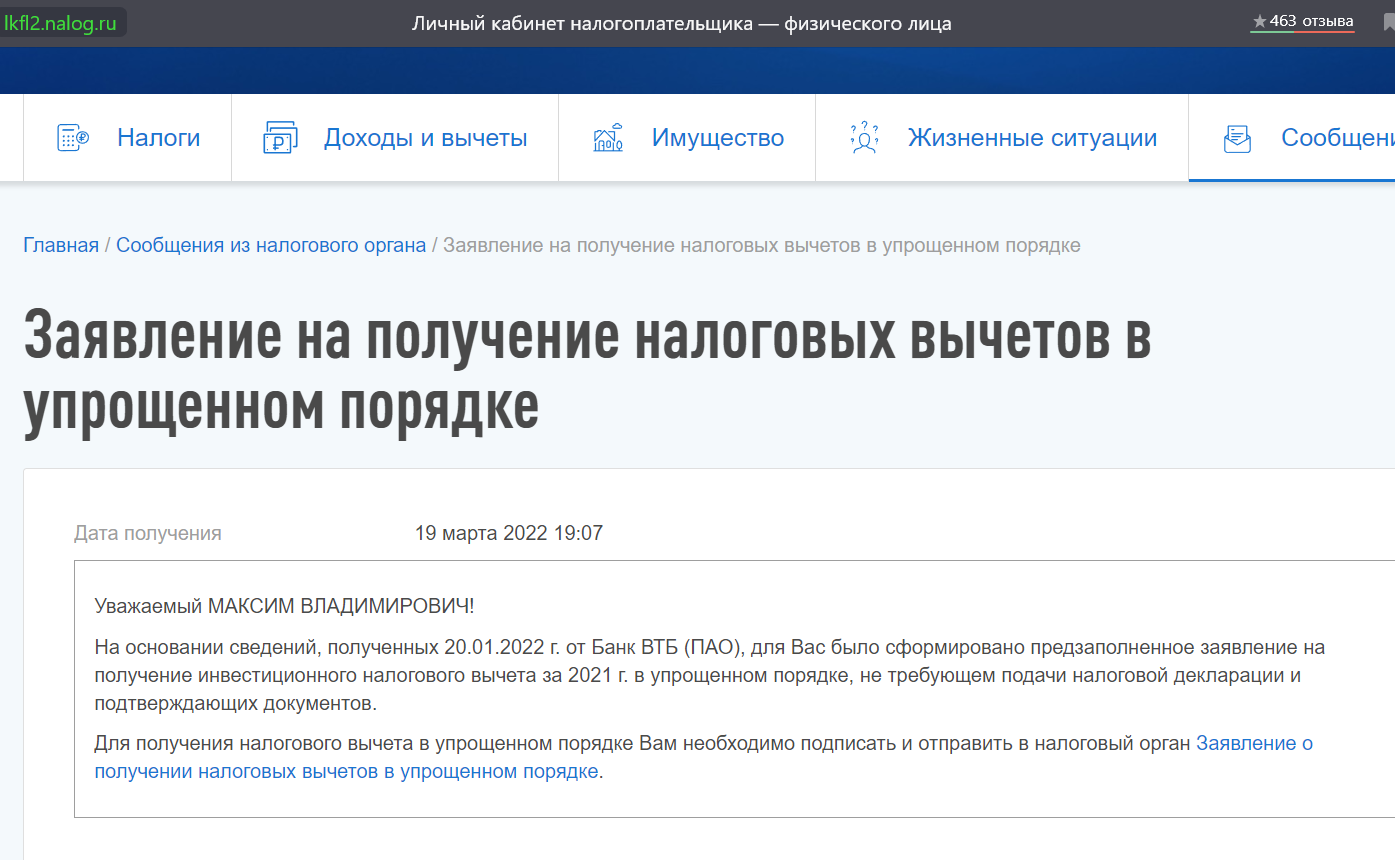Click the browser page title Личный кабинет налогоплательщика
This screenshot has width=1395, height=860.
click(x=681, y=23)
